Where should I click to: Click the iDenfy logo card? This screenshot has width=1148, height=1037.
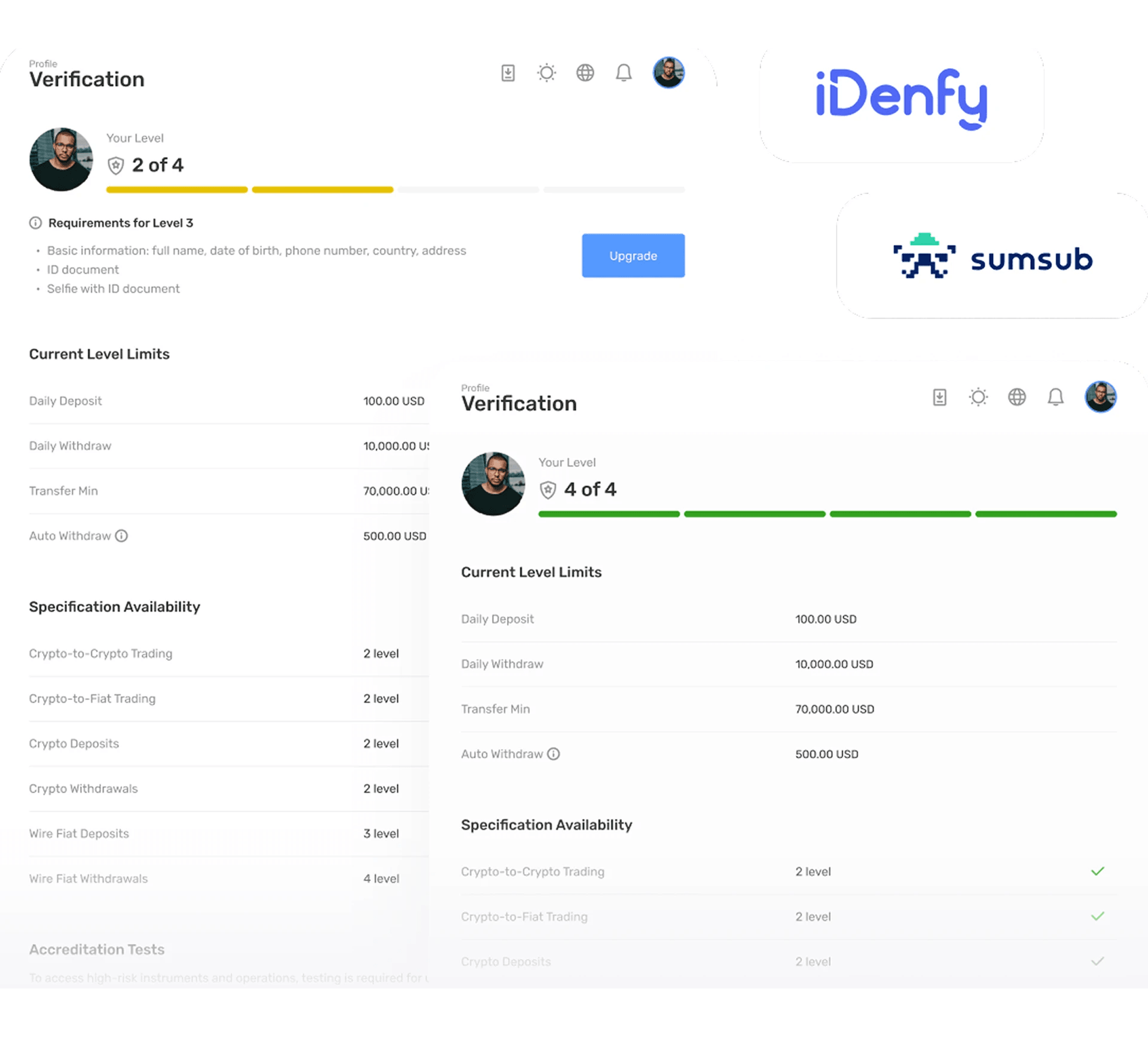tap(901, 100)
